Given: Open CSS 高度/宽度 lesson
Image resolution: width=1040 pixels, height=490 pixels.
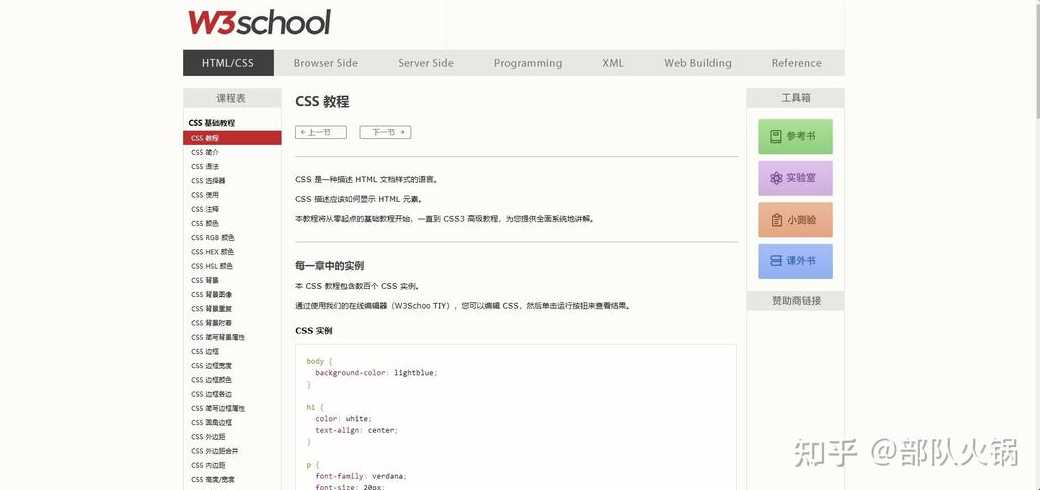Looking at the screenshot, I should (213, 479).
